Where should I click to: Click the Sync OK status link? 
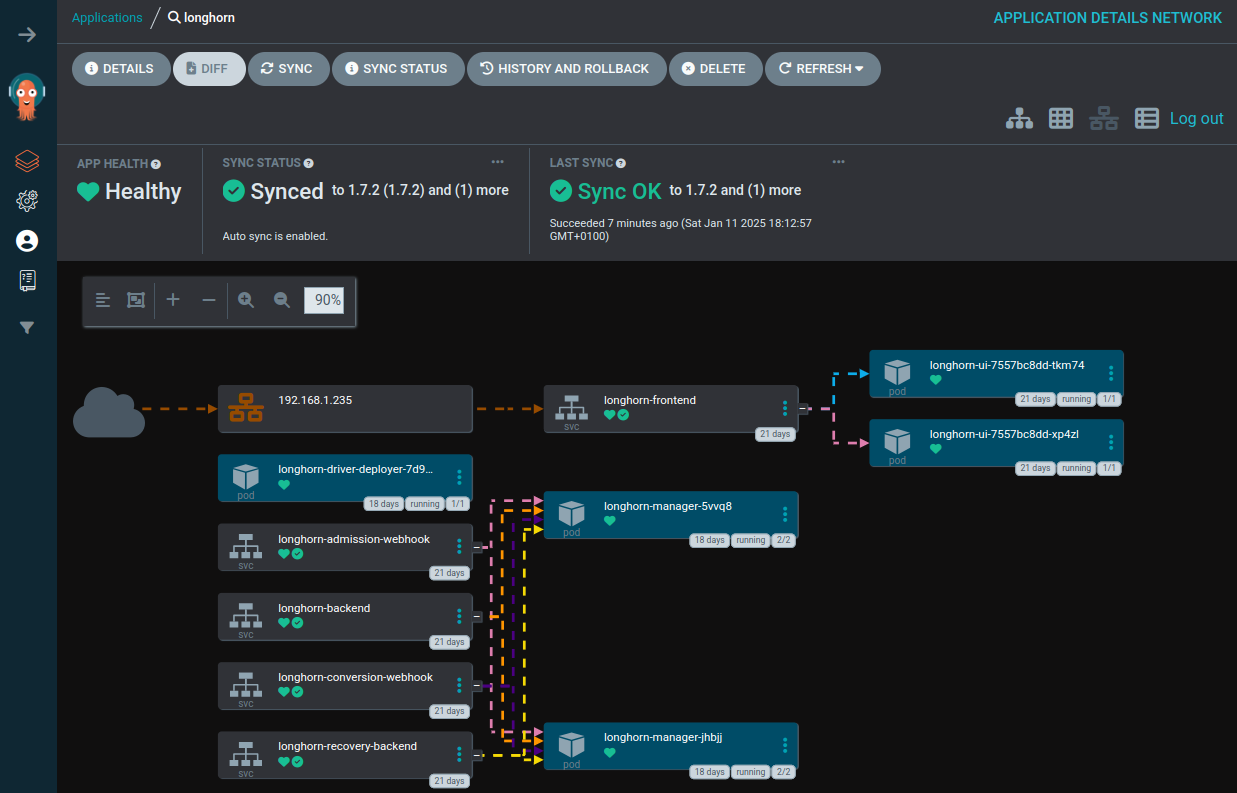click(620, 191)
